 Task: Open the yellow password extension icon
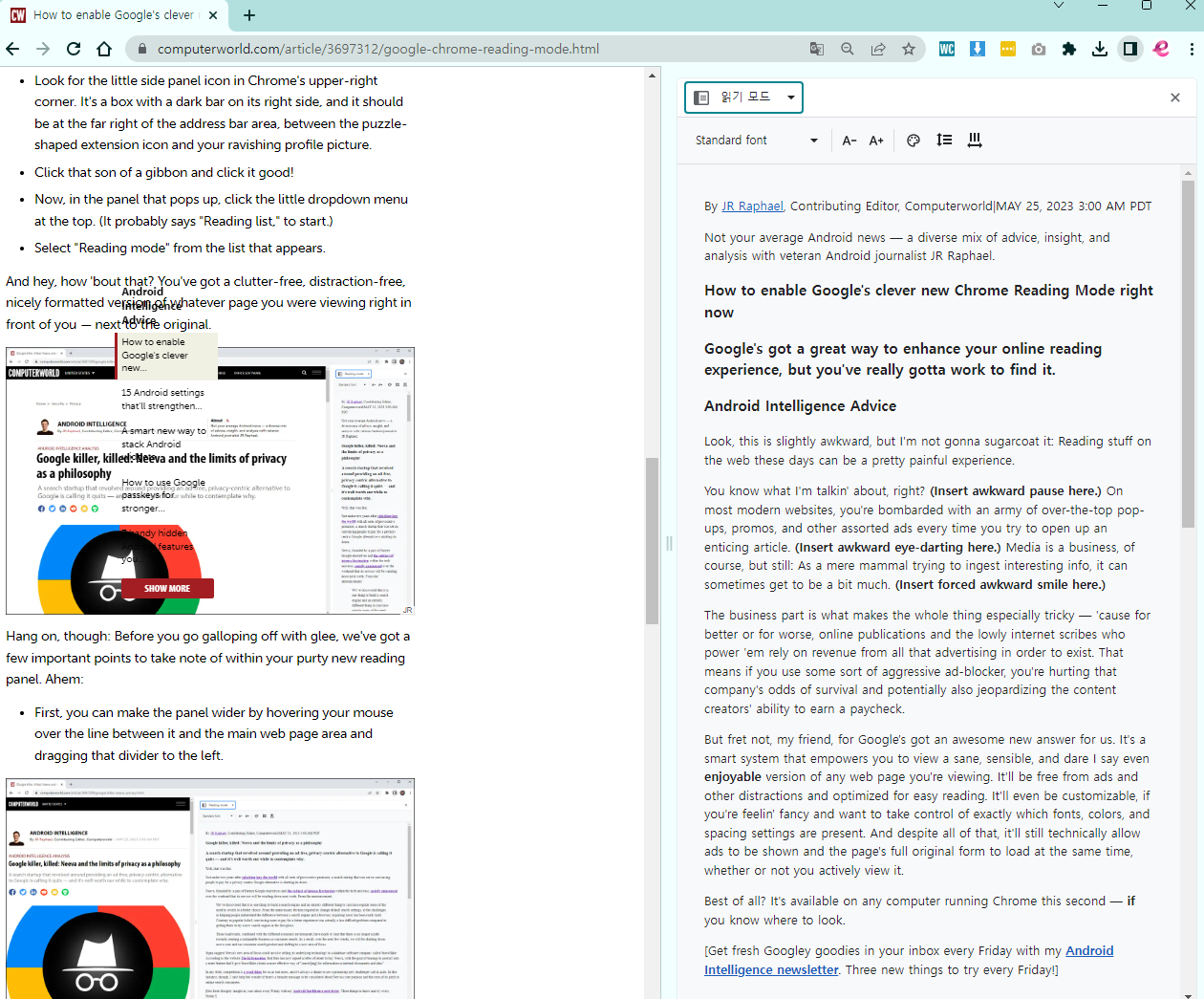point(1008,49)
